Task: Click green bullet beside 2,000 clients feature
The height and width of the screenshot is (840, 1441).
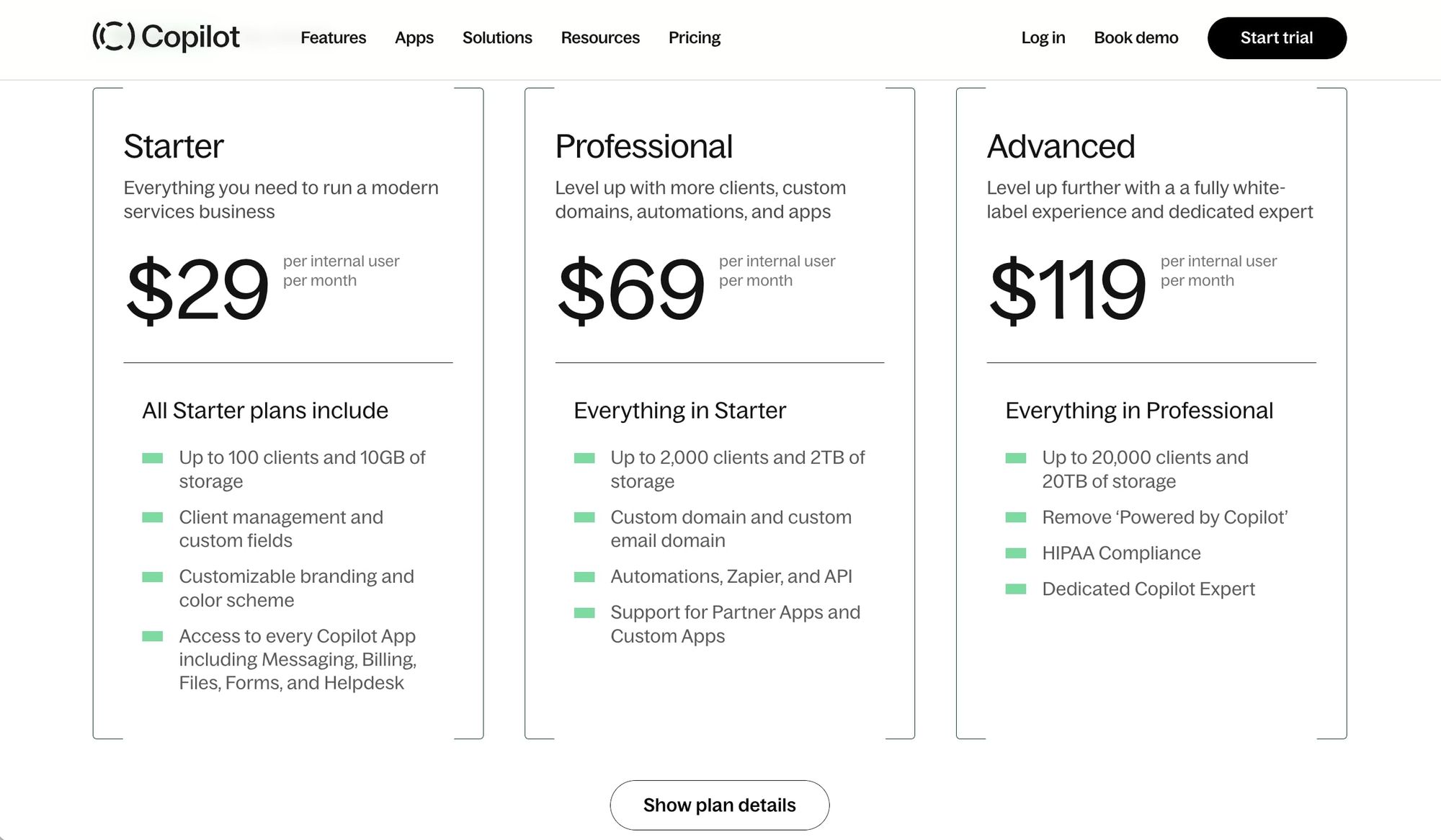Action: (x=584, y=458)
